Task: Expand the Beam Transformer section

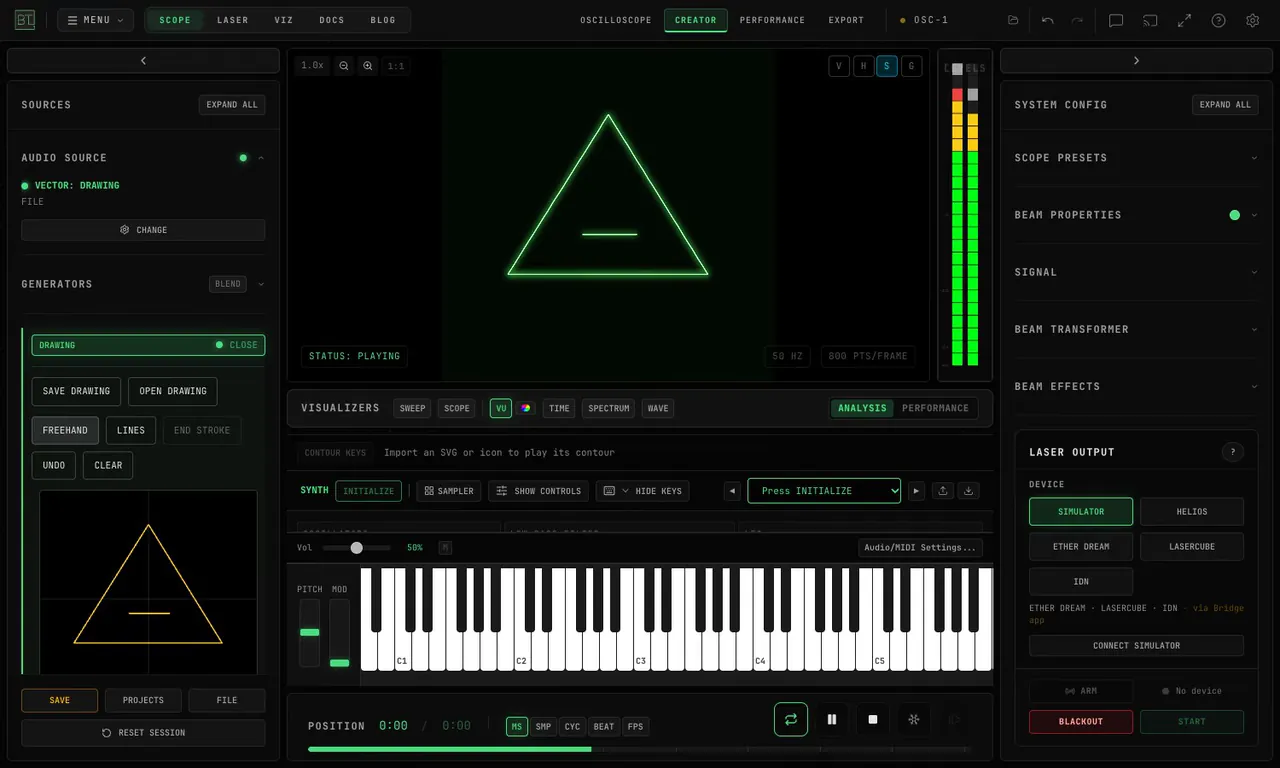Action: (1136, 329)
